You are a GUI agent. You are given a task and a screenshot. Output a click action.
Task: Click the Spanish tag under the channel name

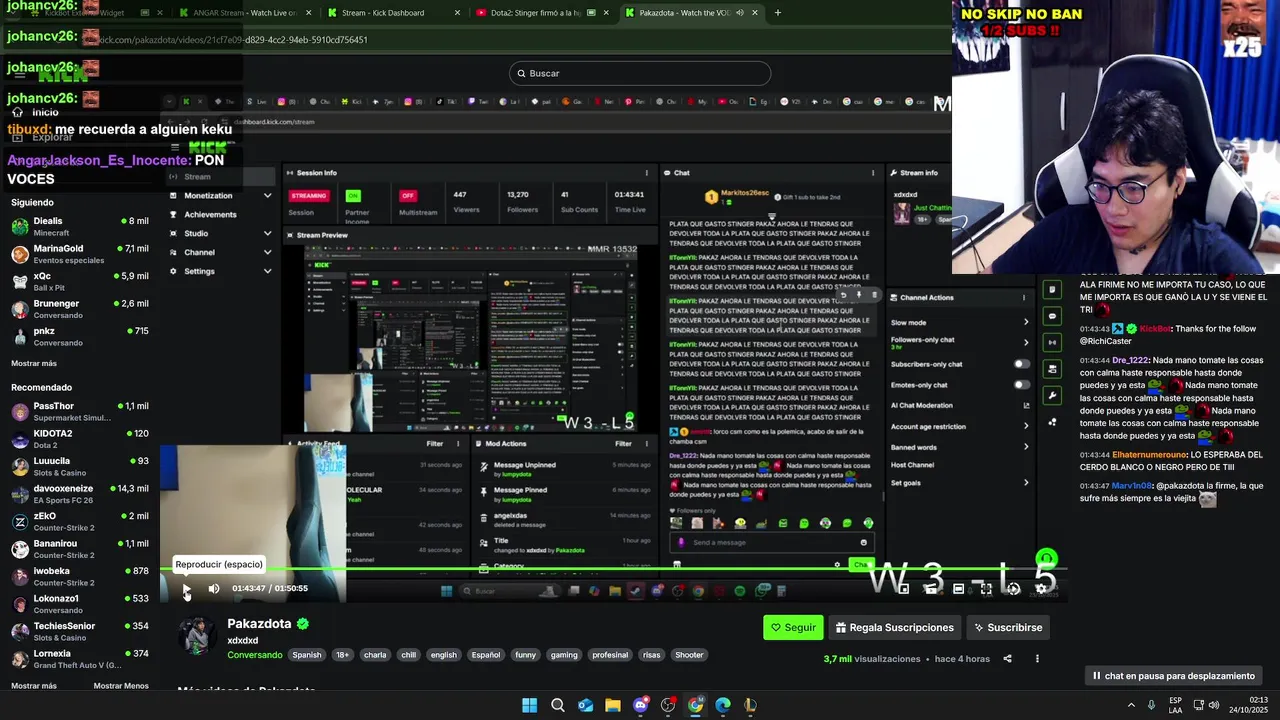[307, 655]
